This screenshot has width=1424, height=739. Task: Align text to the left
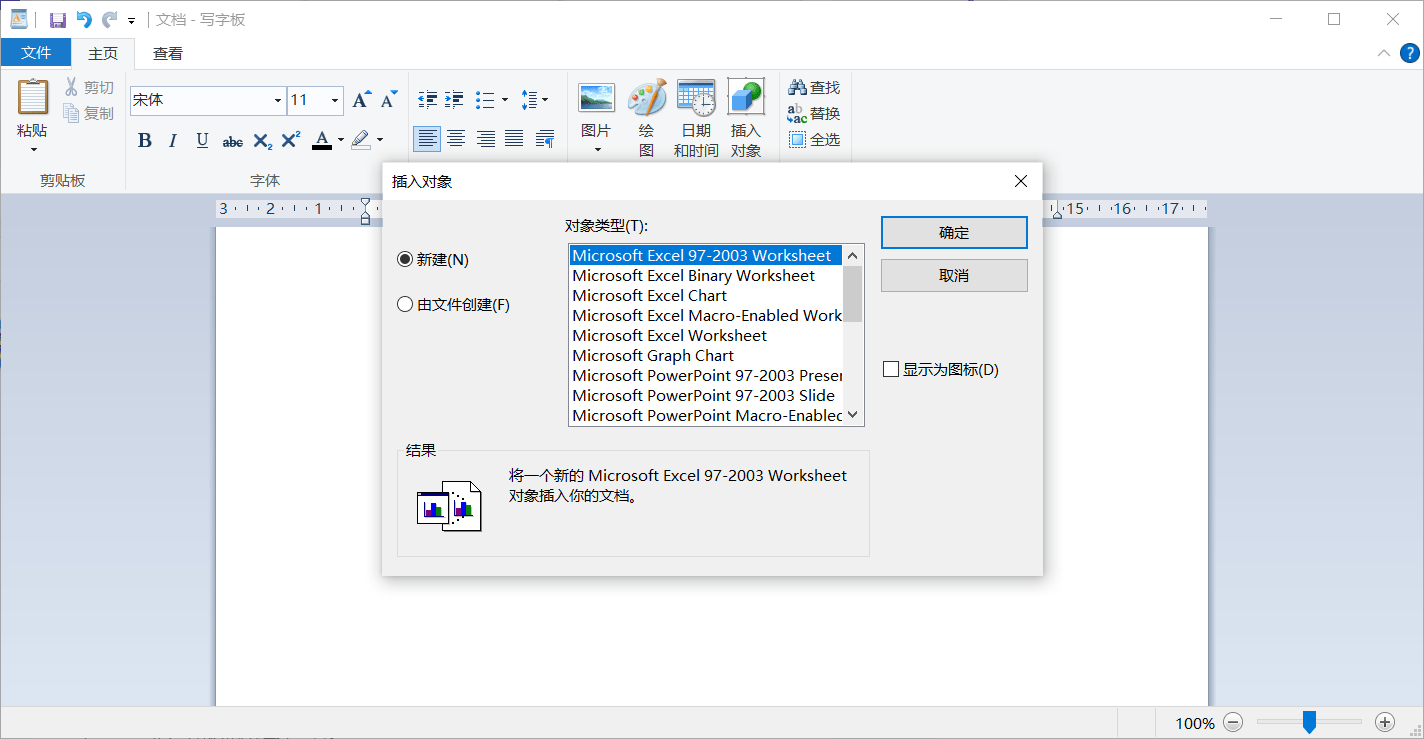tap(427, 139)
